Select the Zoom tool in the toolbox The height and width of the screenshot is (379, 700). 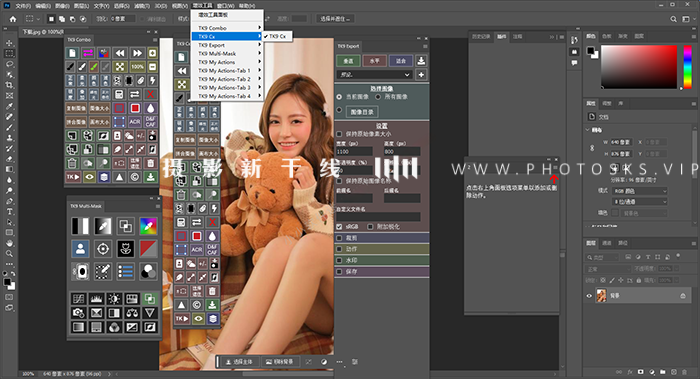click(9, 254)
